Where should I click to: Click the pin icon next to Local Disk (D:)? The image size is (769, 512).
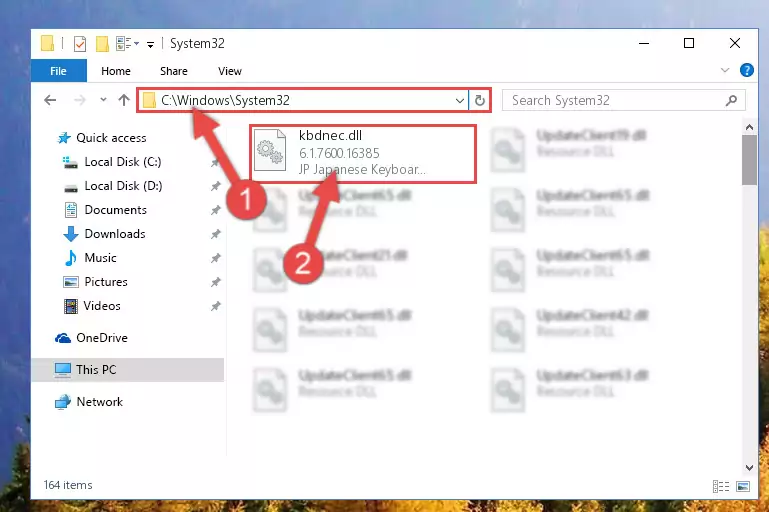pyautogui.click(x=215, y=186)
